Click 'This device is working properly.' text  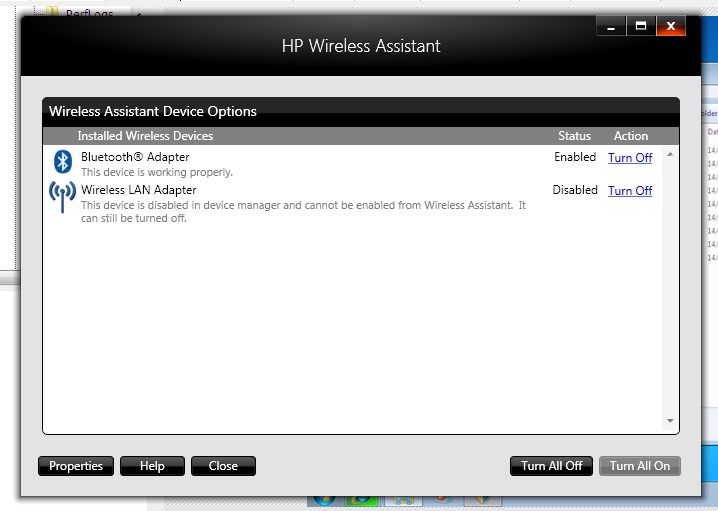pyautogui.click(x=157, y=172)
